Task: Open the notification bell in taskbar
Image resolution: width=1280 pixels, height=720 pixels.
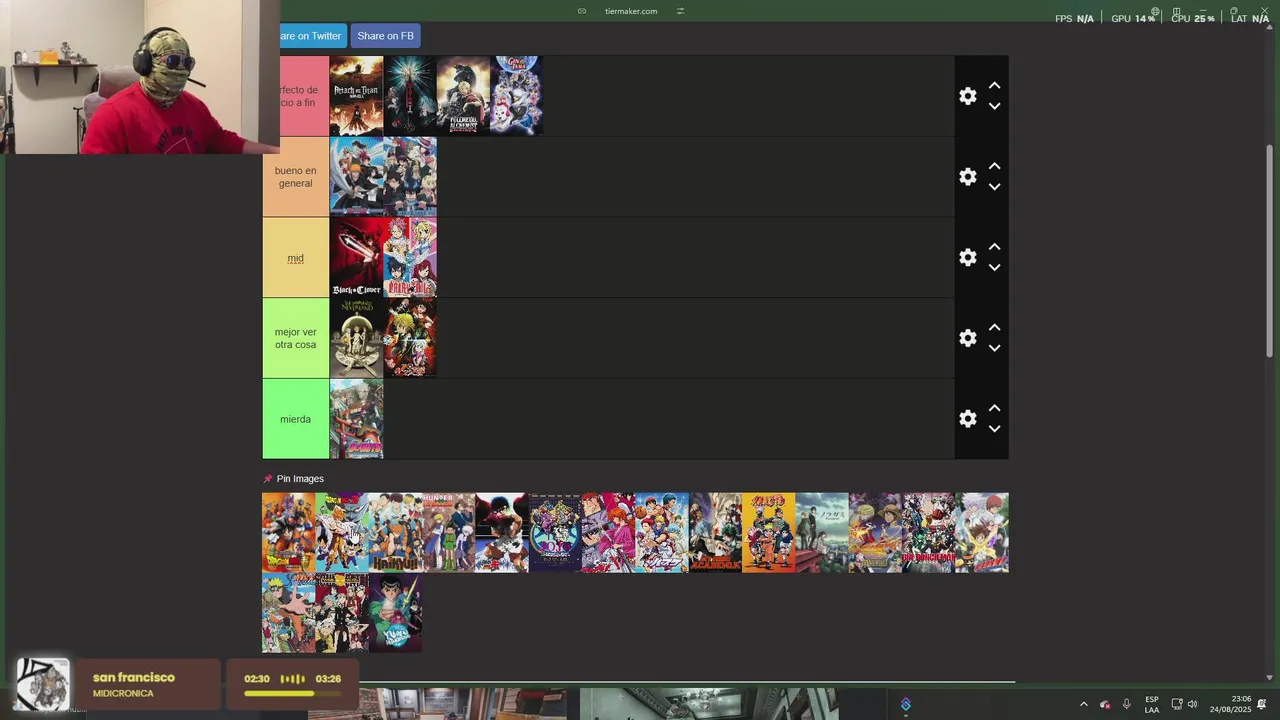Action: tap(1262, 704)
